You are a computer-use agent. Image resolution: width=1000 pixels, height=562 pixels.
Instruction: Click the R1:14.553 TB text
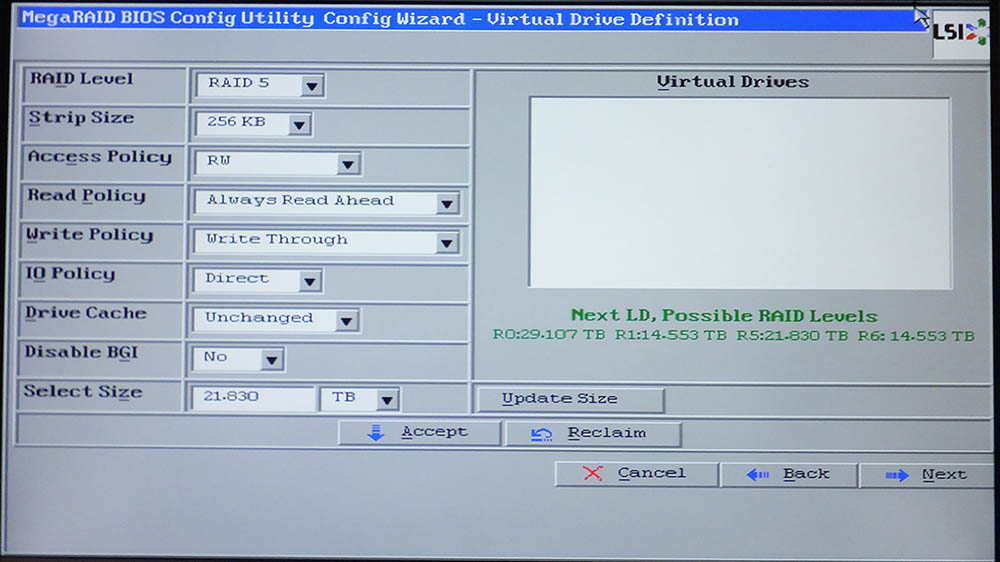point(670,335)
